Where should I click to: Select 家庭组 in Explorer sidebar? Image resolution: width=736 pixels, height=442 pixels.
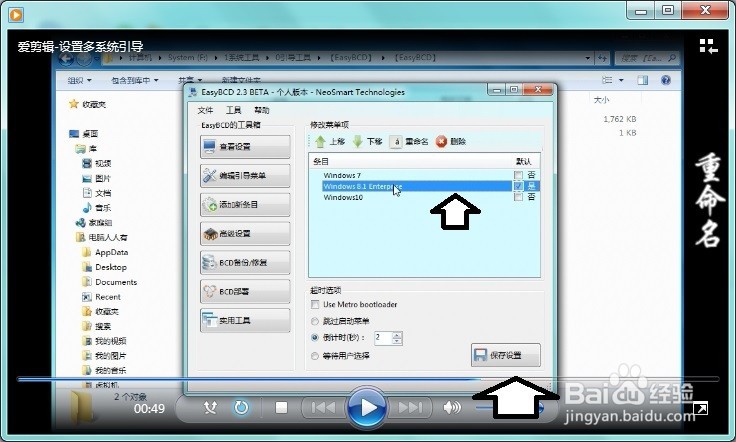[x=94, y=222]
